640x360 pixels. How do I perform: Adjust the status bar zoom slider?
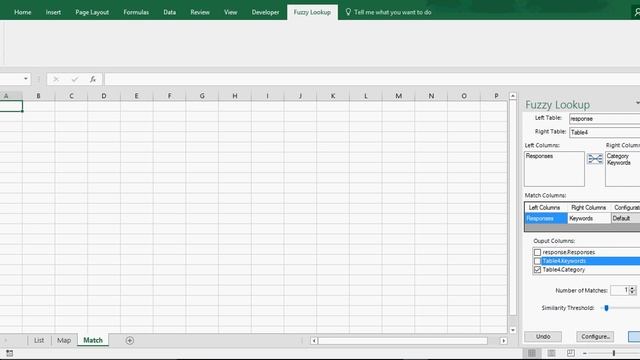(614, 353)
